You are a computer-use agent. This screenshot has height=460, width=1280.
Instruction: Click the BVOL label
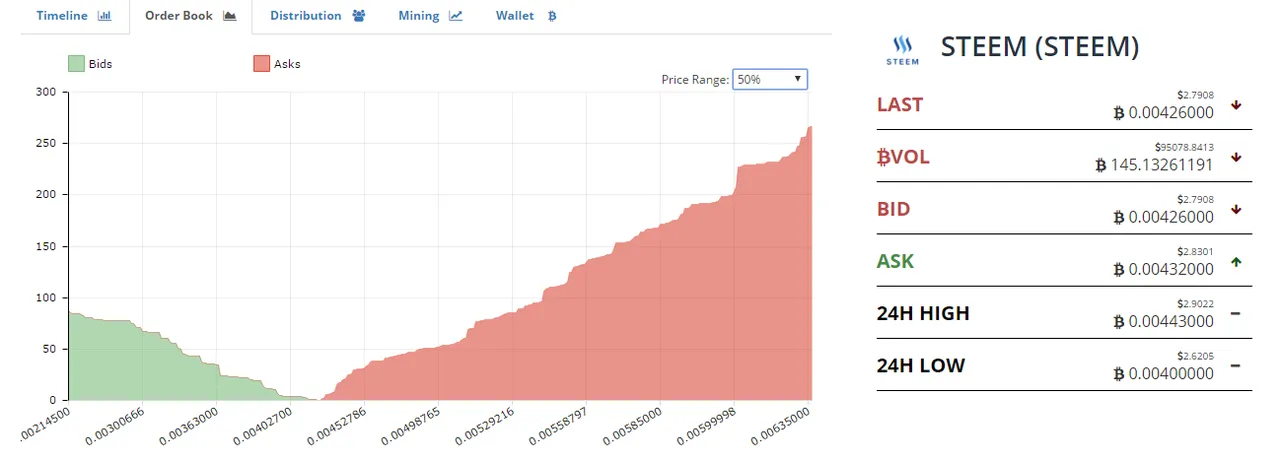(903, 157)
